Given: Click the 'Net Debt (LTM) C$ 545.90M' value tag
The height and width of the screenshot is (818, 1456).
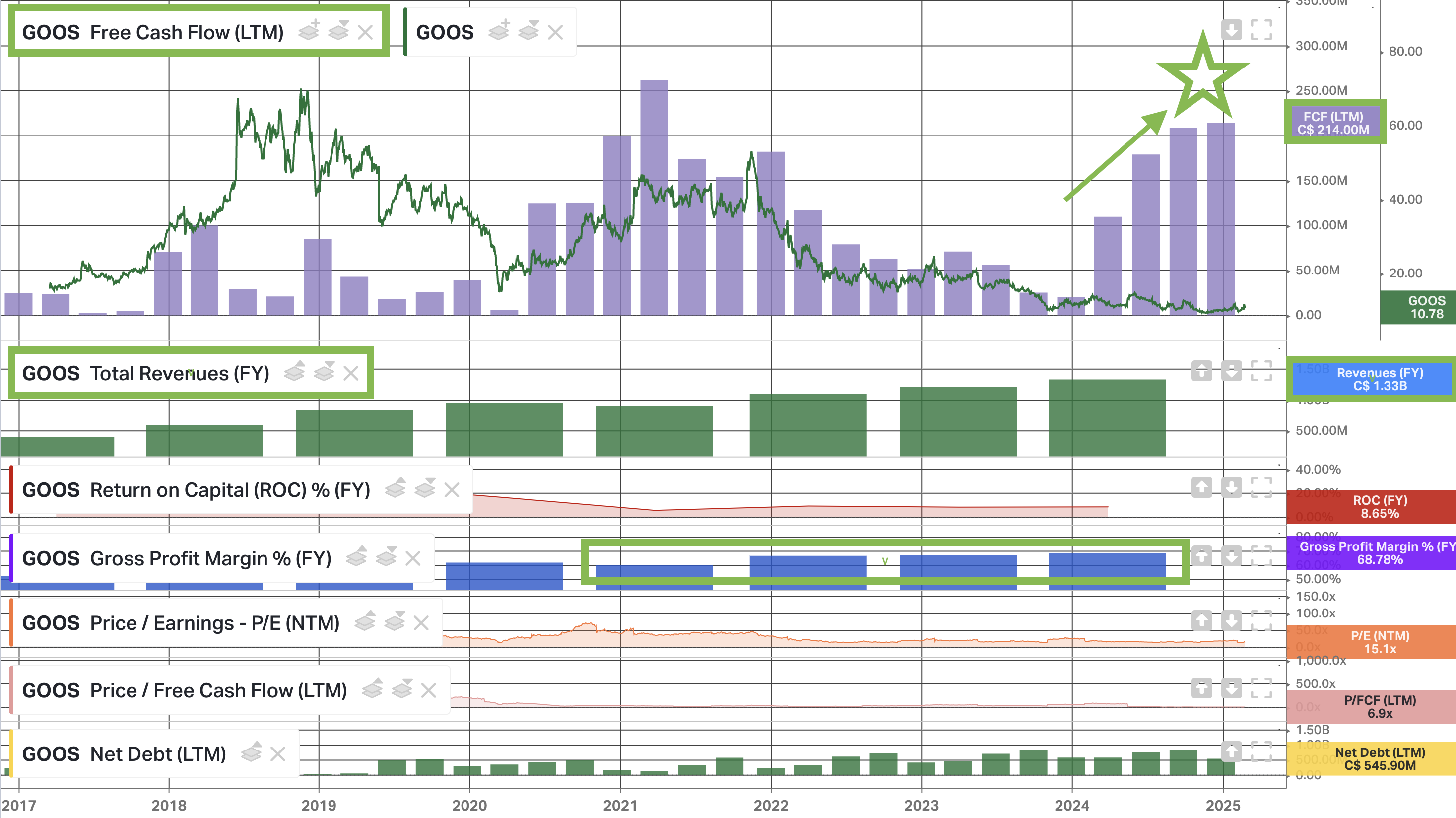Looking at the screenshot, I should pos(1371,758).
